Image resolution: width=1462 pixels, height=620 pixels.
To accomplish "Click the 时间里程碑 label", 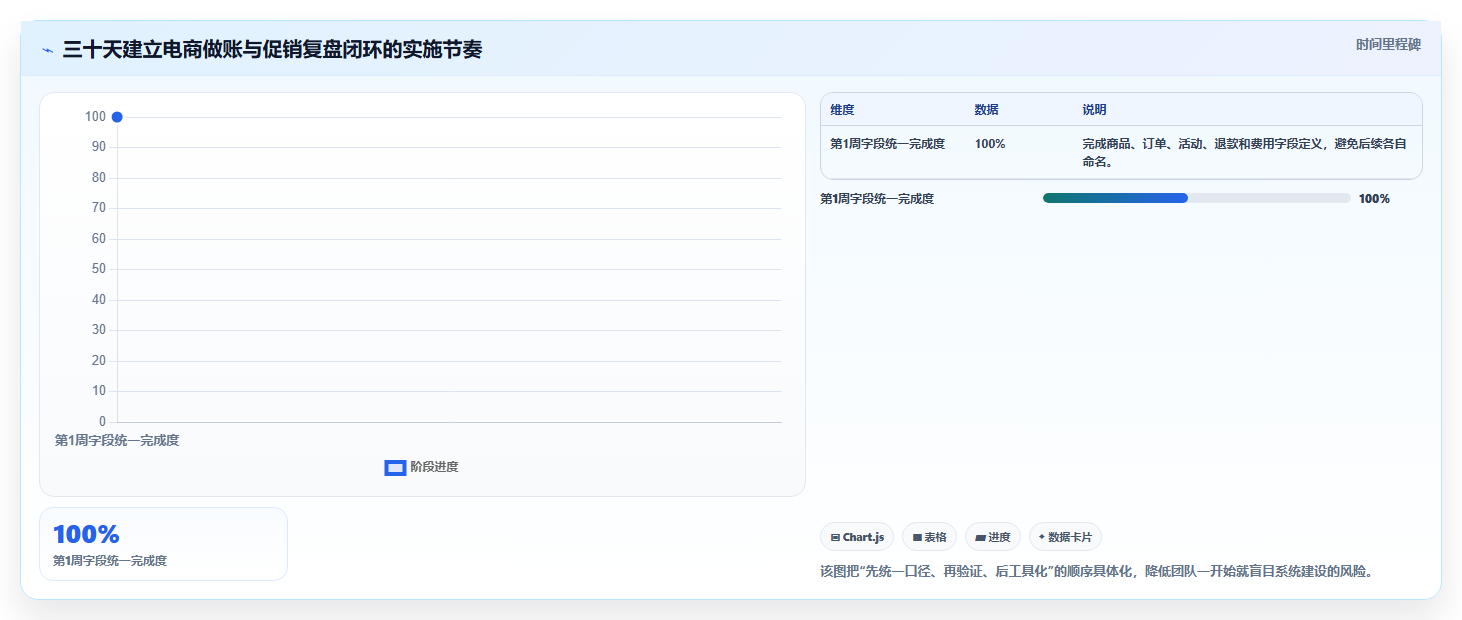I will coord(1388,45).
